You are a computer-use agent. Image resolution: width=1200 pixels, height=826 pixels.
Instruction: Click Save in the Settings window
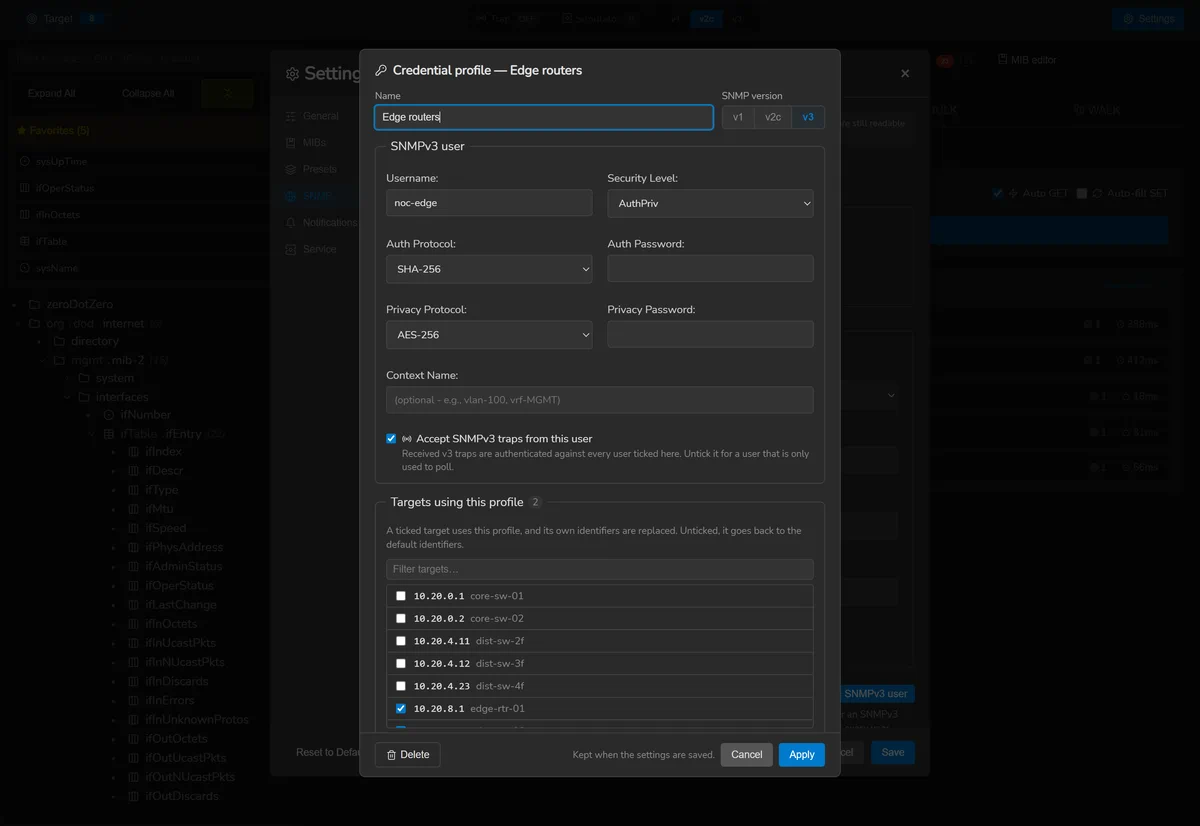tap(893, 752)
